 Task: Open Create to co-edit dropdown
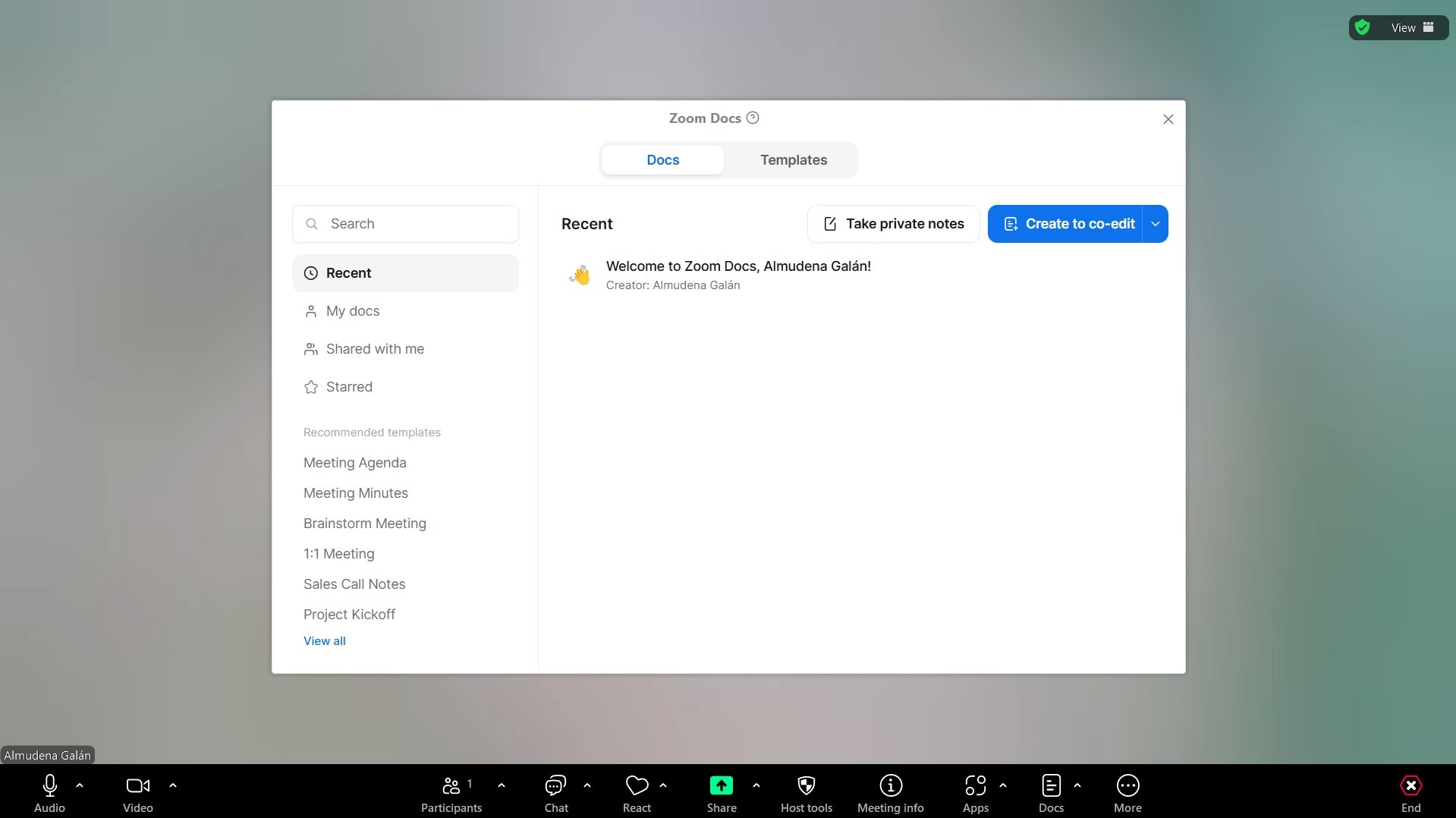pos(1155,223)
